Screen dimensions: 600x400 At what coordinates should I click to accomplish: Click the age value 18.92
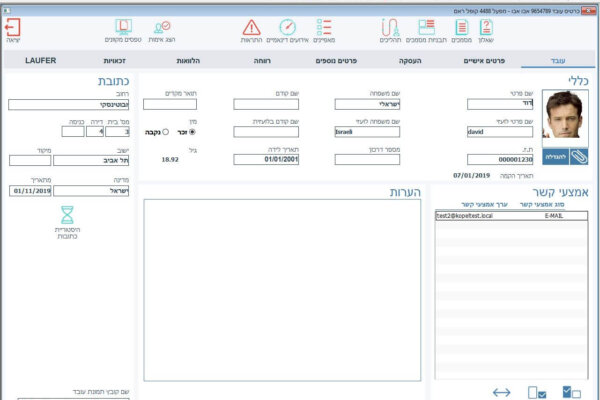170,159
